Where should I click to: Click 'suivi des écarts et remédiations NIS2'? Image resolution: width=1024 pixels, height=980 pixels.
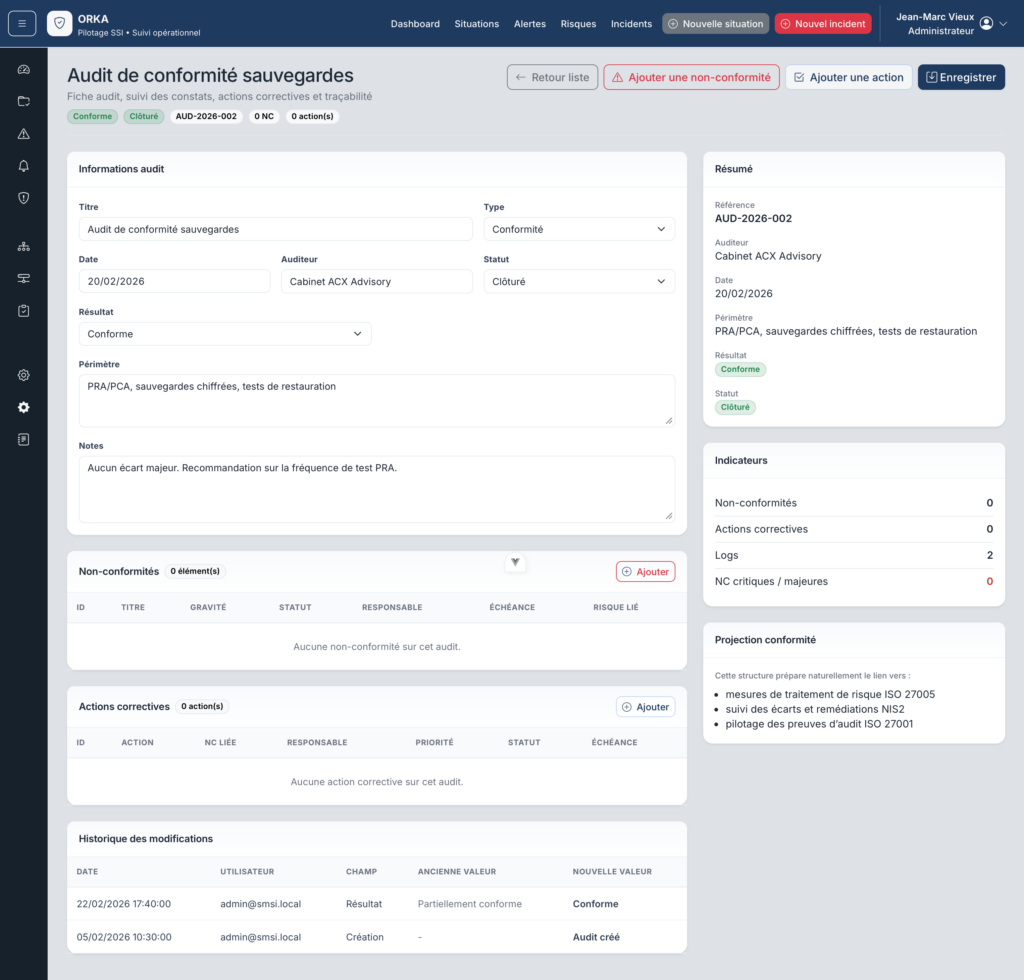tap(815, 709)
